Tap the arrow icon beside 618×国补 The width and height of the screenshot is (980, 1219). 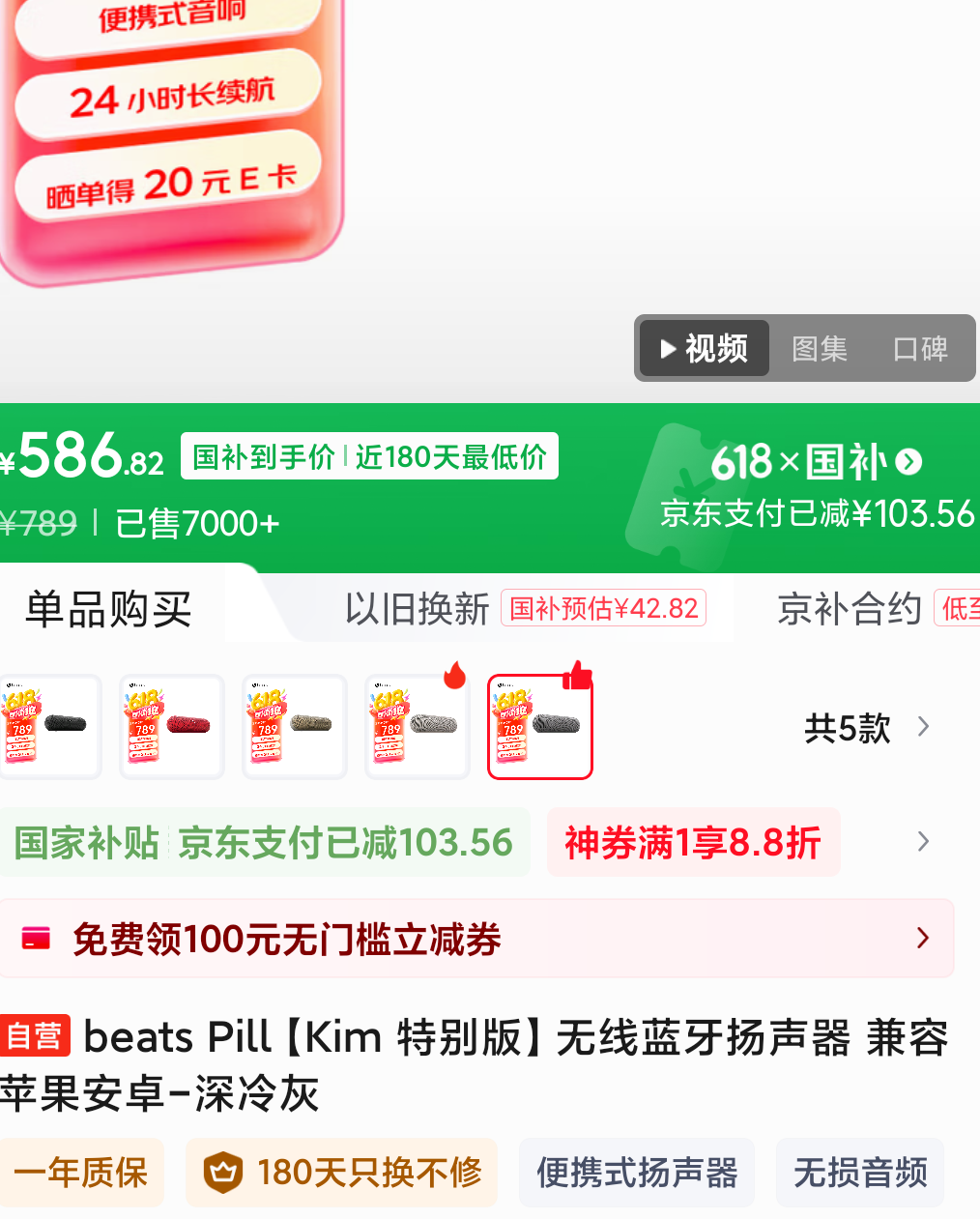[x=908, y=462]
